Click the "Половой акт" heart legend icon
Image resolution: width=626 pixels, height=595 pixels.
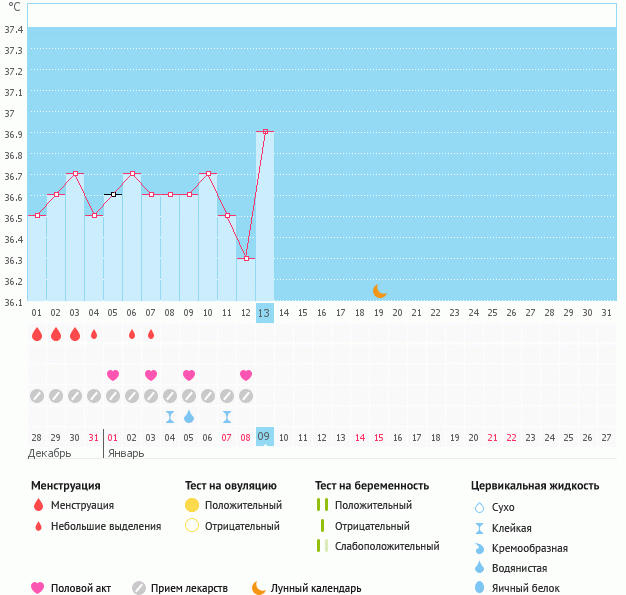[38, 588]
